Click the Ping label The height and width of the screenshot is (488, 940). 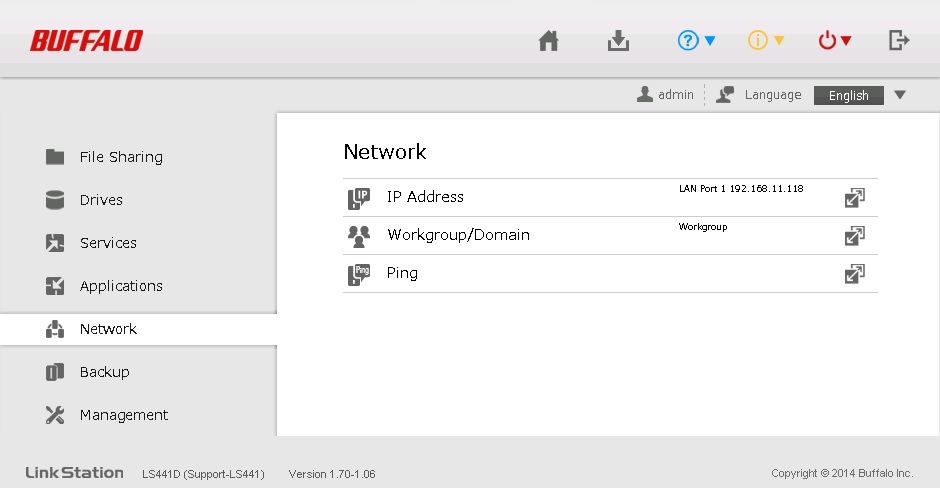[402, 273]
